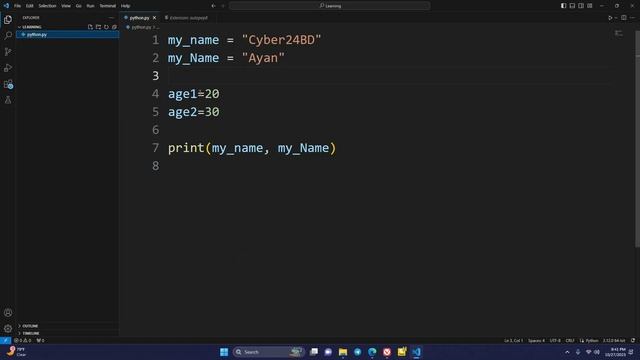Image resolution: width=640 pixels, height=360 pixels.
Task: Open the Windows Start menu
Action: (x=224, y=352)
